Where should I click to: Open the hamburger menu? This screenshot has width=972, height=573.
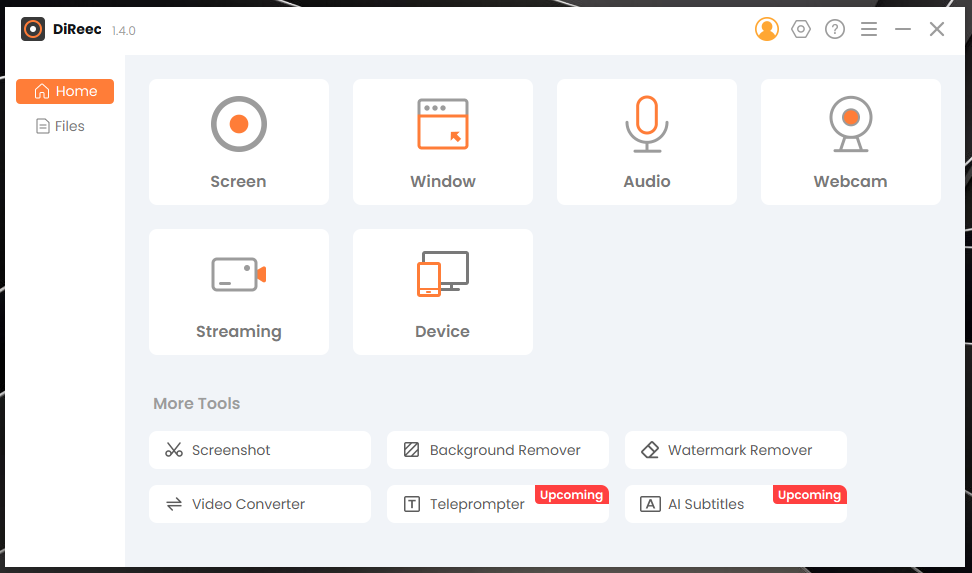[869, 29]
